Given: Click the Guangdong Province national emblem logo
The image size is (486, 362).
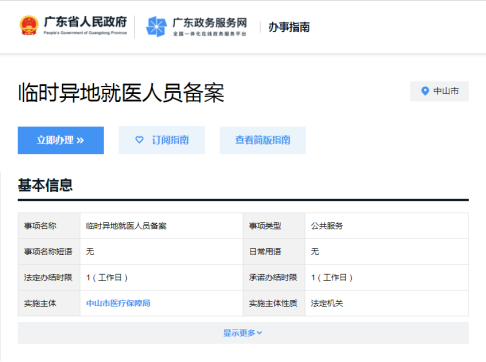Looking at the screenshot, I should pos(29,25).
